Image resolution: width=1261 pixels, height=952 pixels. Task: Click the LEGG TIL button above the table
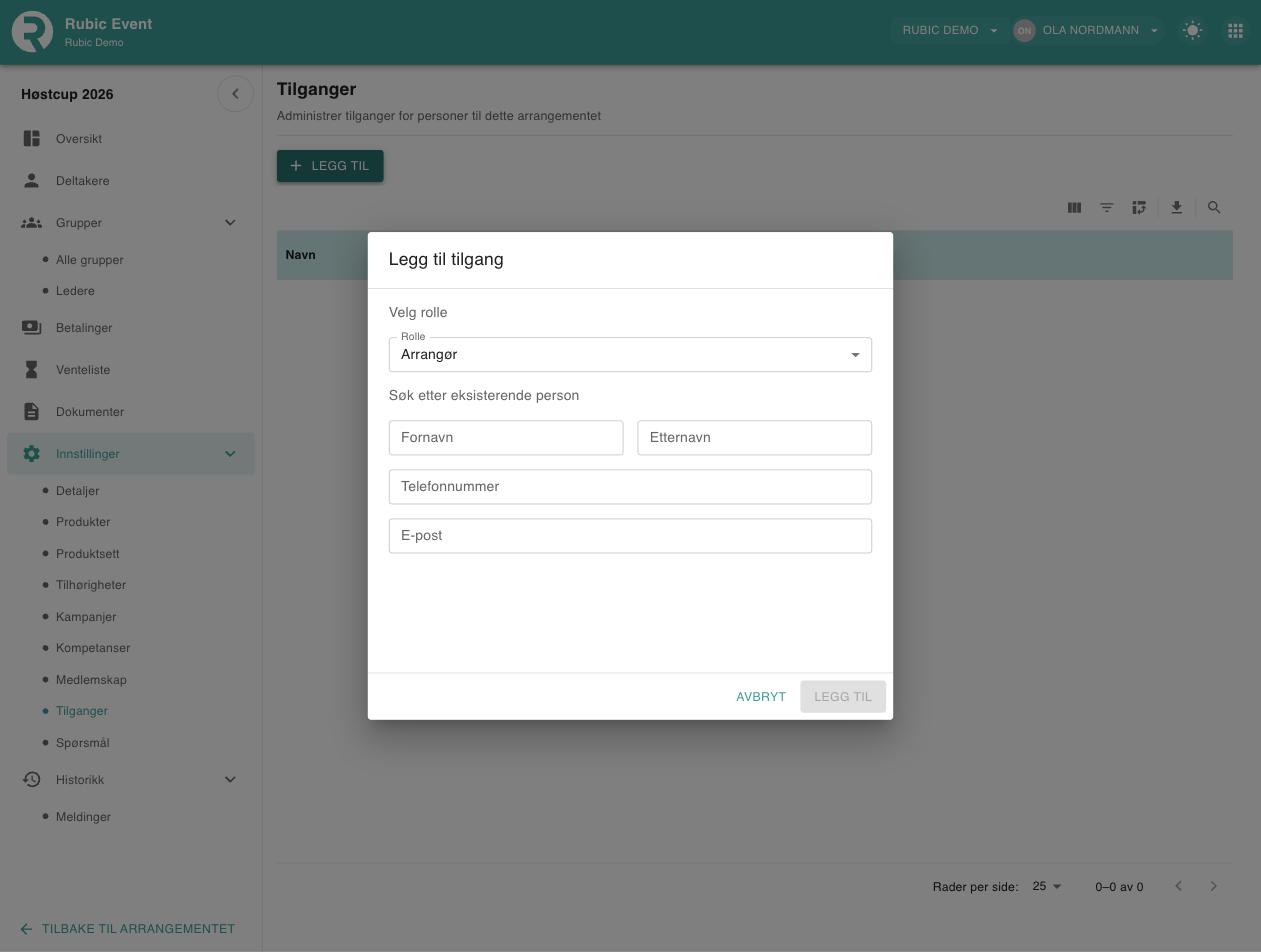click(330, 166)
